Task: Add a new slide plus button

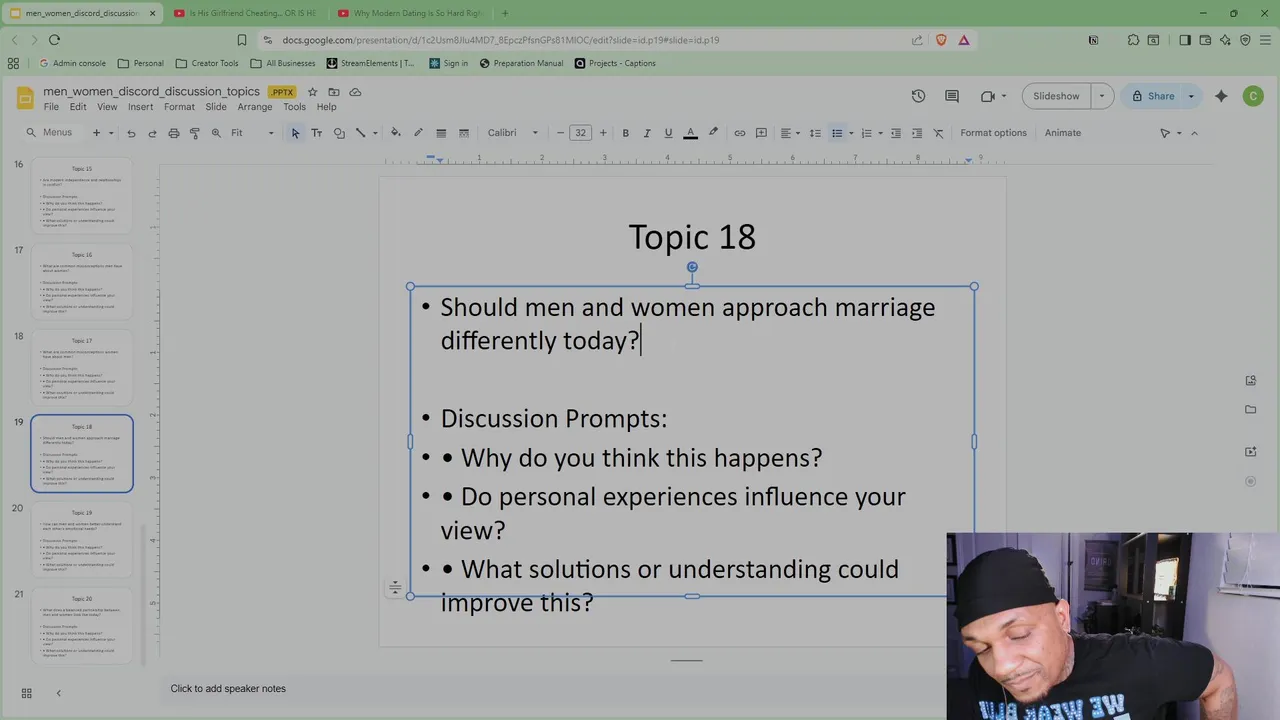Action: click(96, 133)
